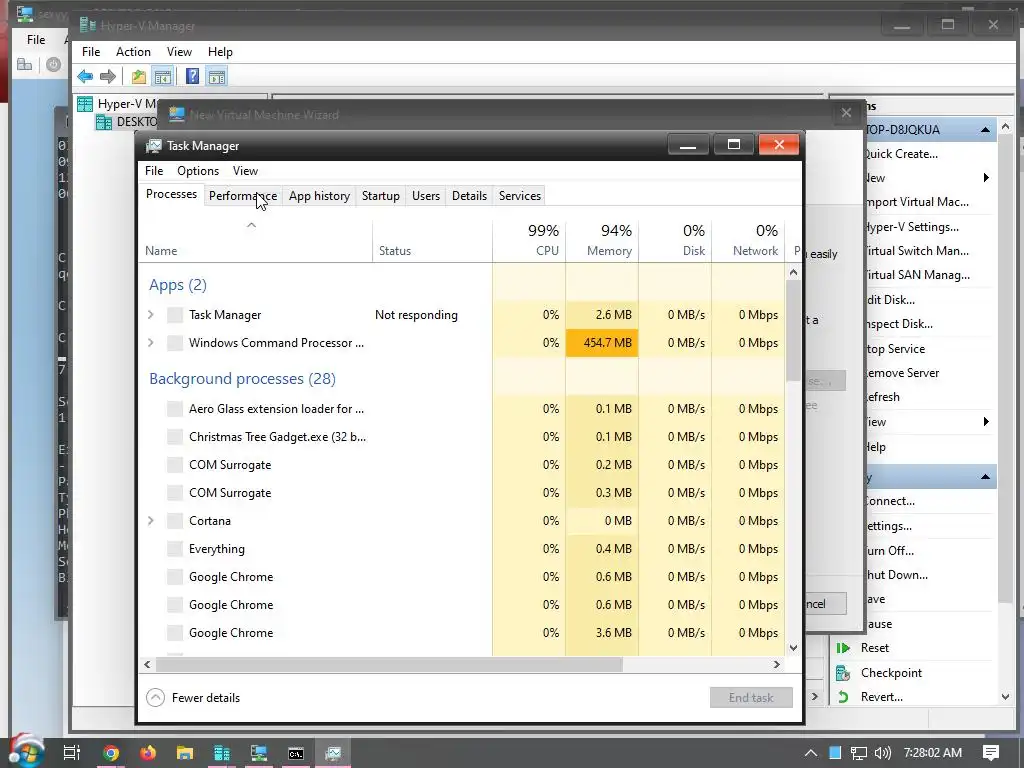Image resolution: width=1024 pixels, height=768 pixels.
Task: Click the scroll-right arrow under process list
Action: tap(776, 665)
